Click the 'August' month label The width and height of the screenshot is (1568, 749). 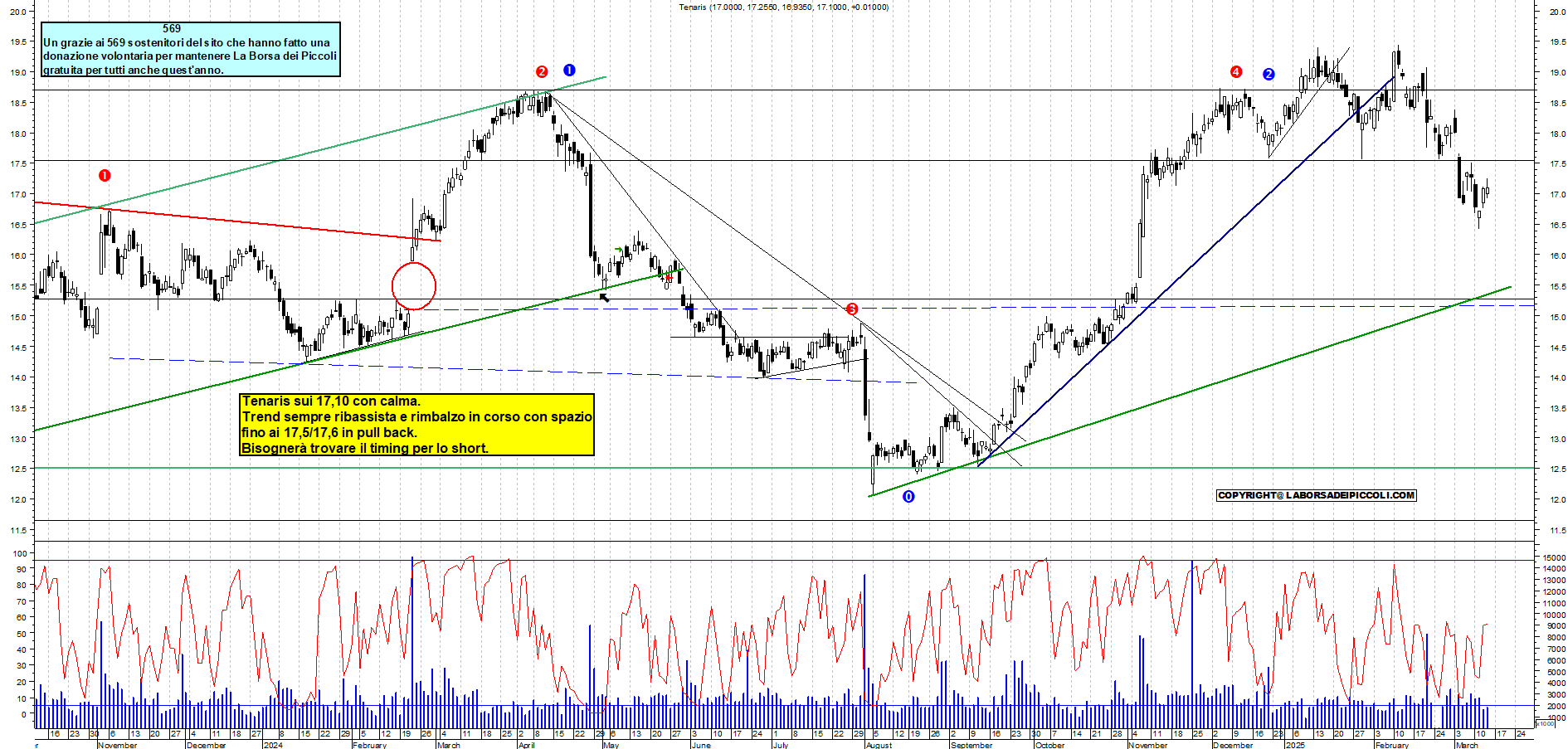tap(879, 745)
